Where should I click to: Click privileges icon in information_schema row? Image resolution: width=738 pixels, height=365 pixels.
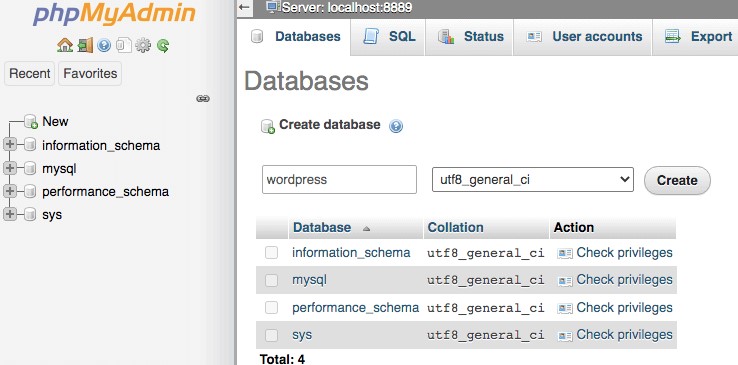click(x=565, y=254)
